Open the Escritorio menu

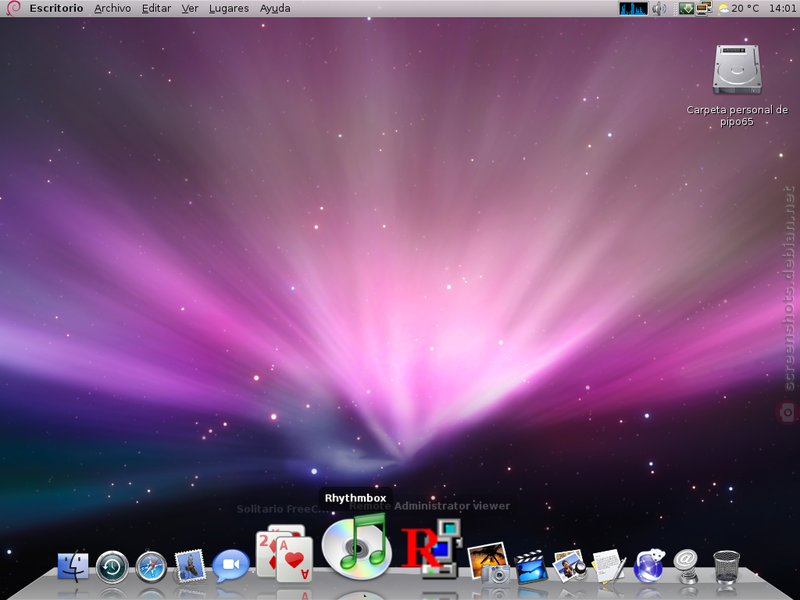(x=56, y=8)
